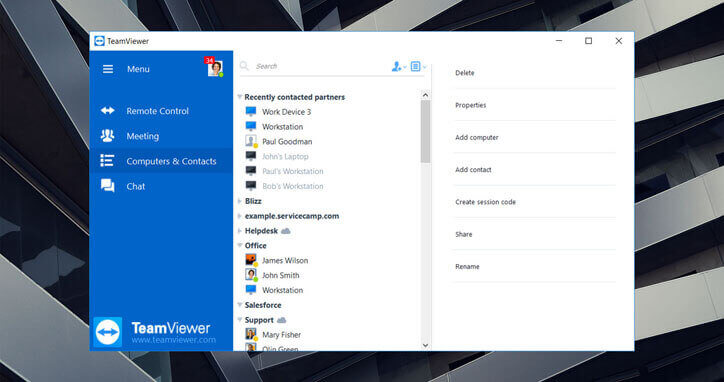Click the TeamViewer logo at sidebar bottom
This screenshot has width=724, height=382.
pyautogui.click(x=108, y=332)
